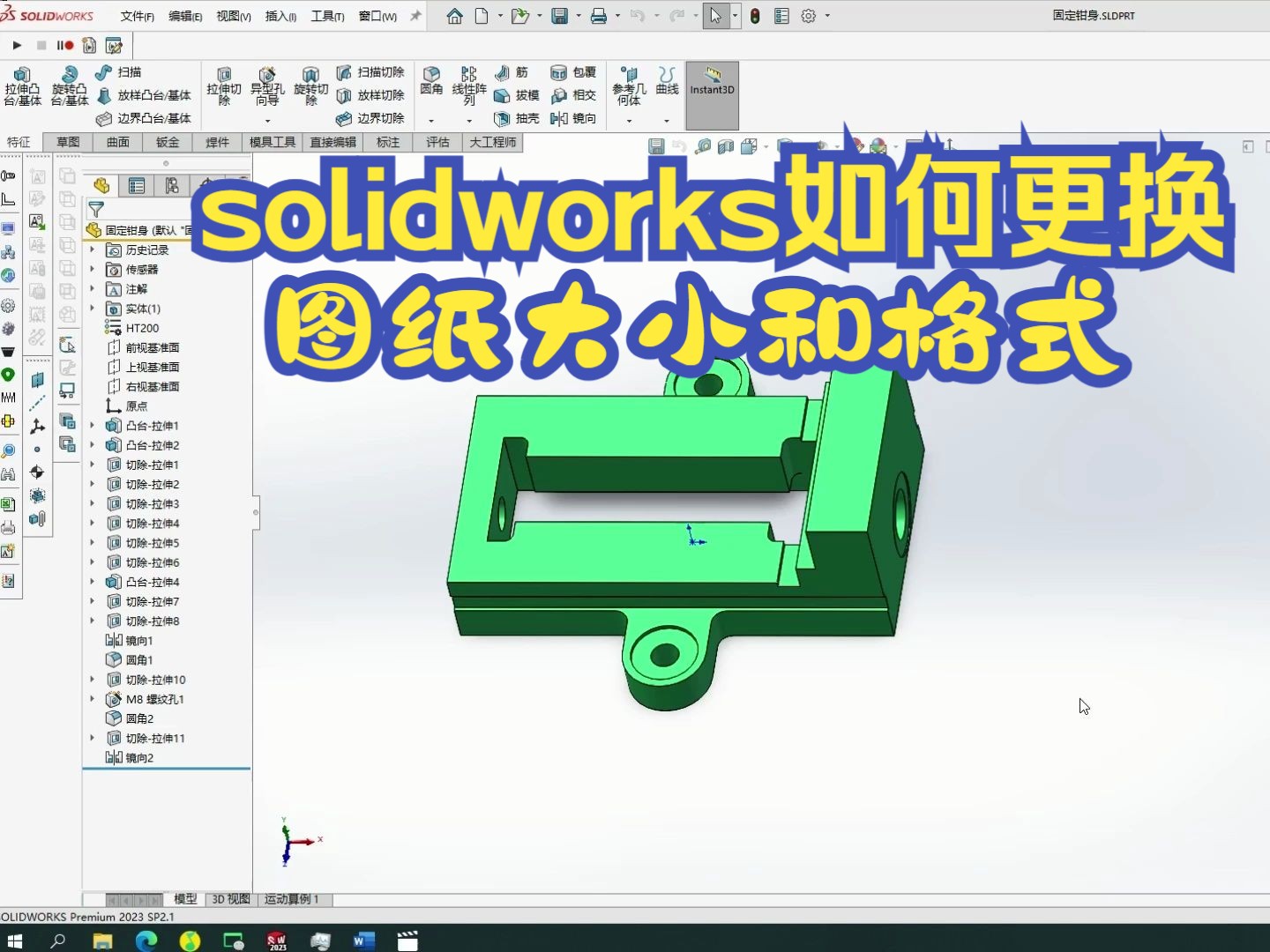Switch to the 钣金 ribbon tab
The width and height of the screenshot is (1270, 952).
point(168,142)
